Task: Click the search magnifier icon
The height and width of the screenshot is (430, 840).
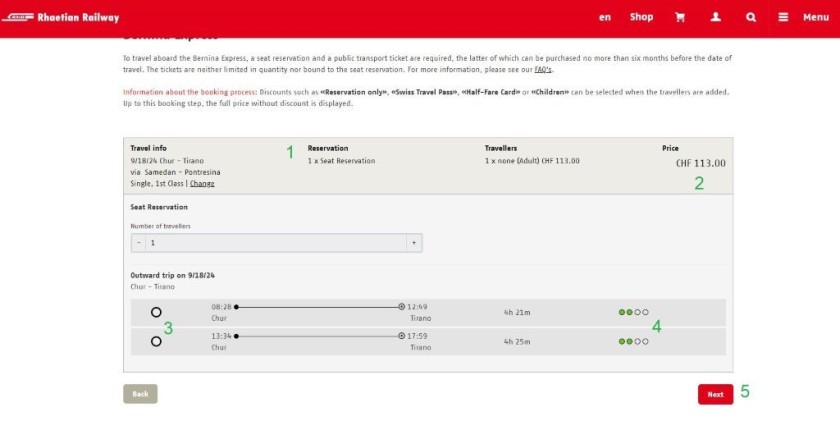Action: [x=751, y=17]
